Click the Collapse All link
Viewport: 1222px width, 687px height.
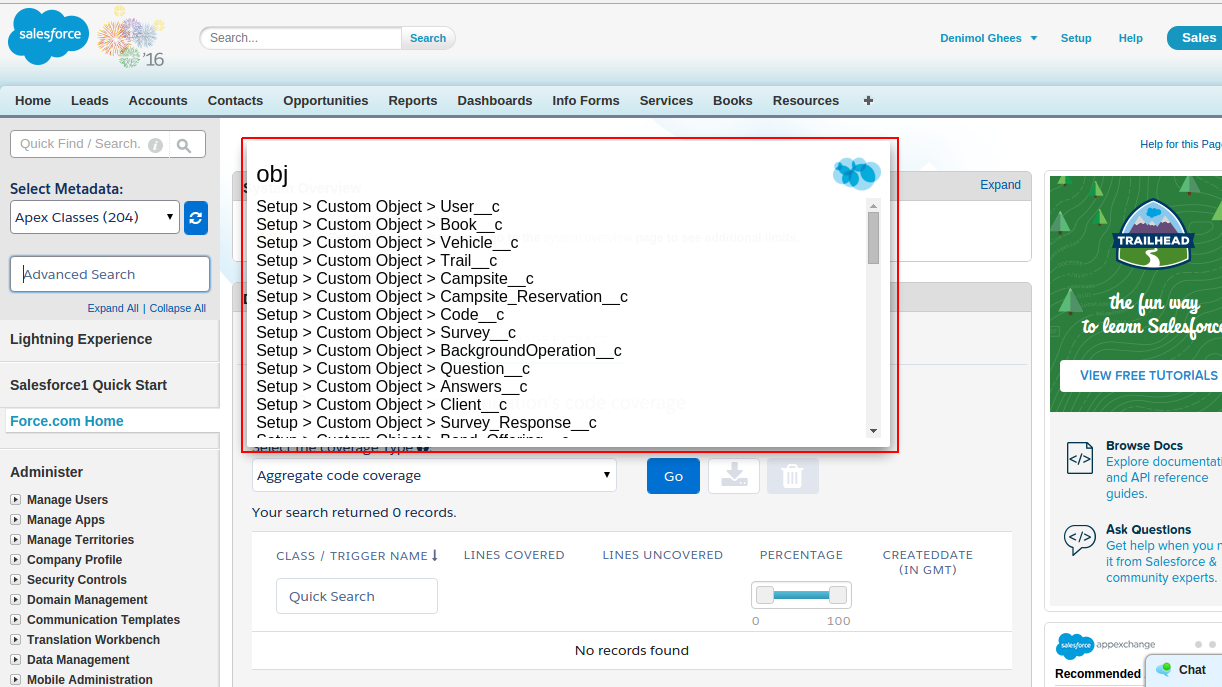[178, 308]
